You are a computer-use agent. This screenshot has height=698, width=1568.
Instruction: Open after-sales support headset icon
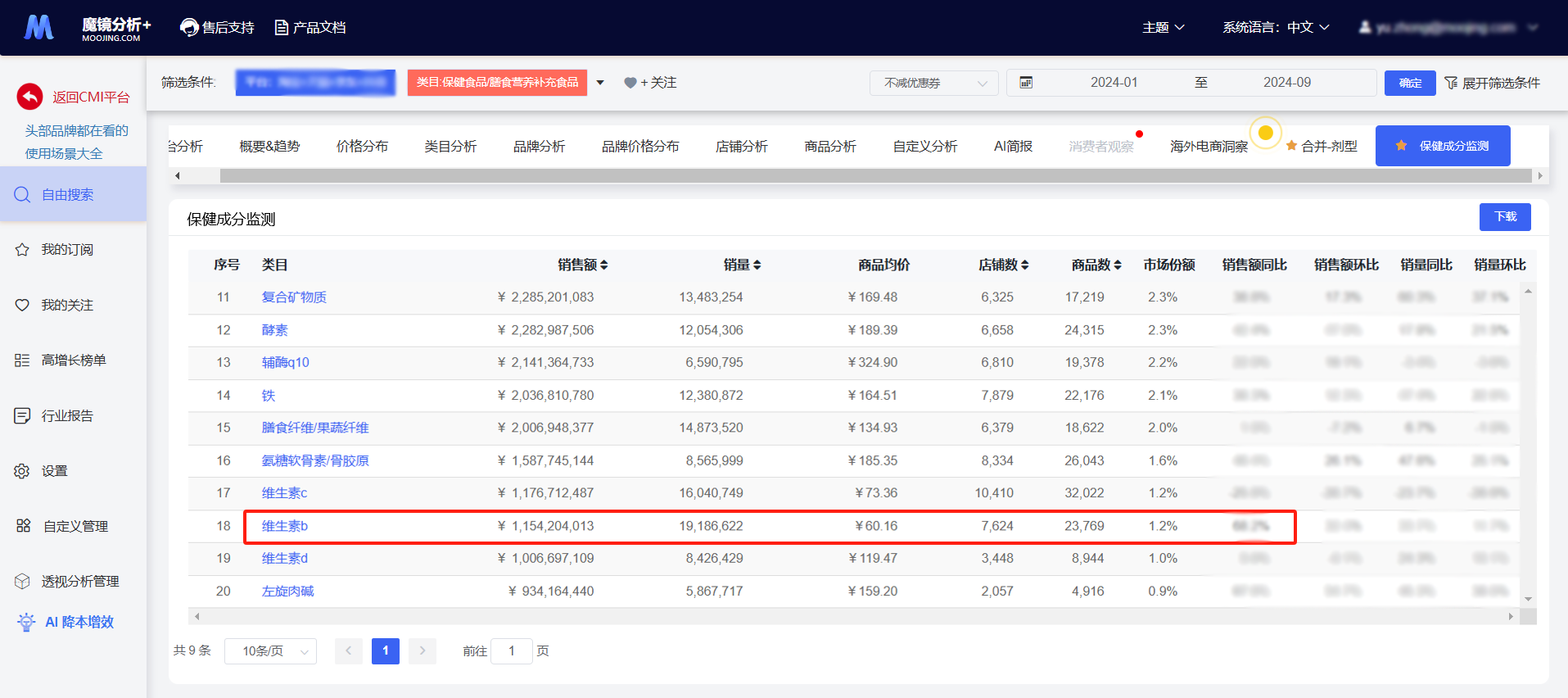click(x=189, y=28)
